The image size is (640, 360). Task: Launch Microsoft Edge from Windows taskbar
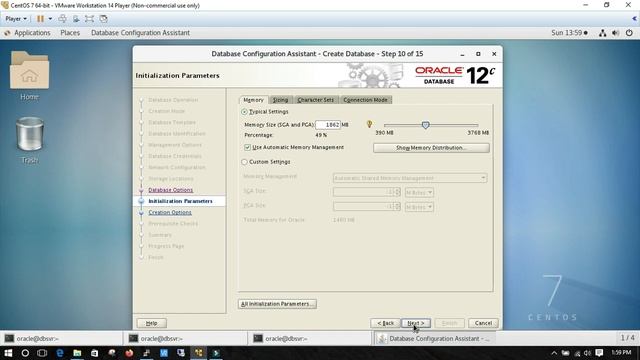[x=60, y=353]
